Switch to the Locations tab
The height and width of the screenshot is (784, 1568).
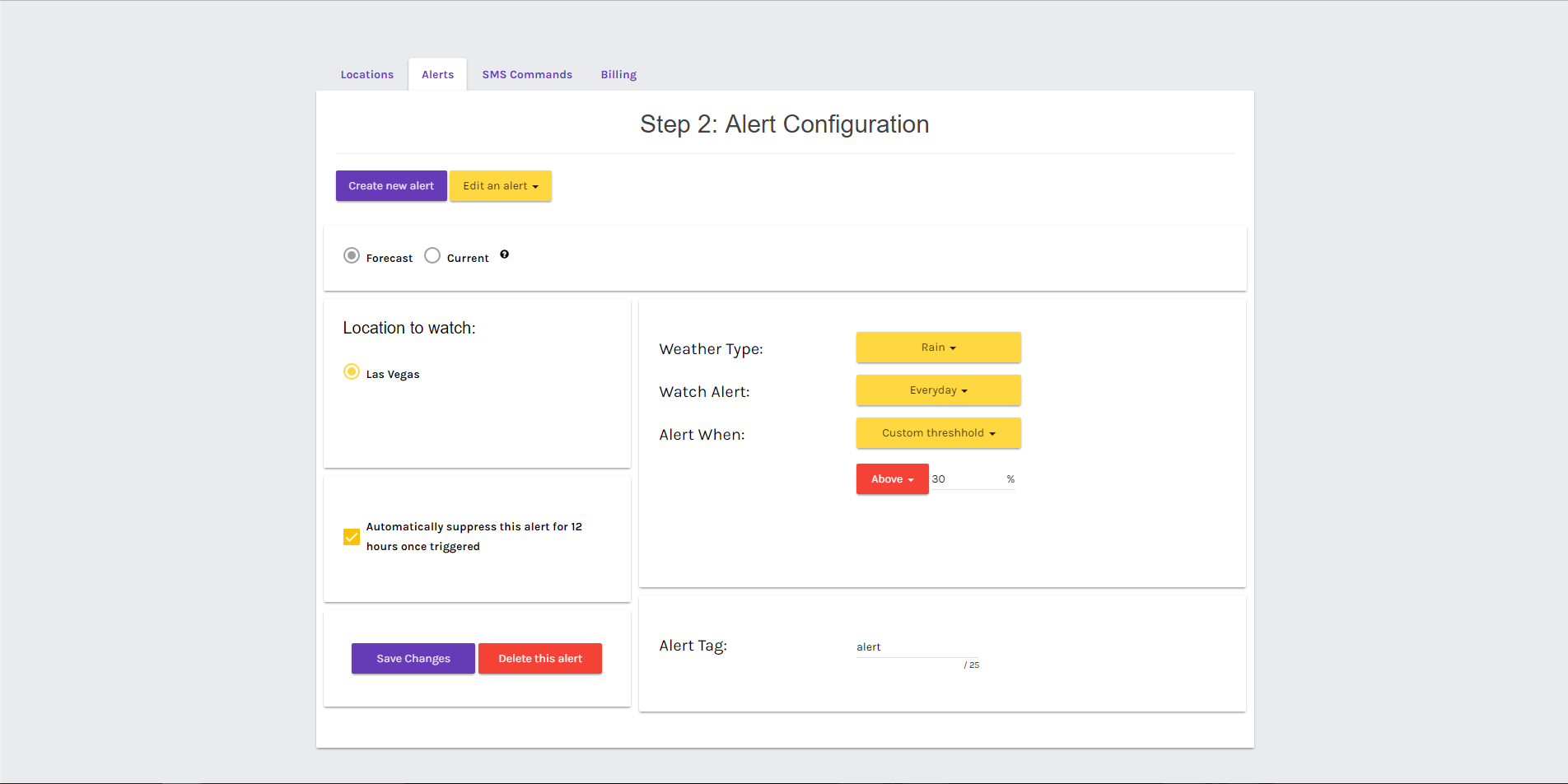(367, 74)
